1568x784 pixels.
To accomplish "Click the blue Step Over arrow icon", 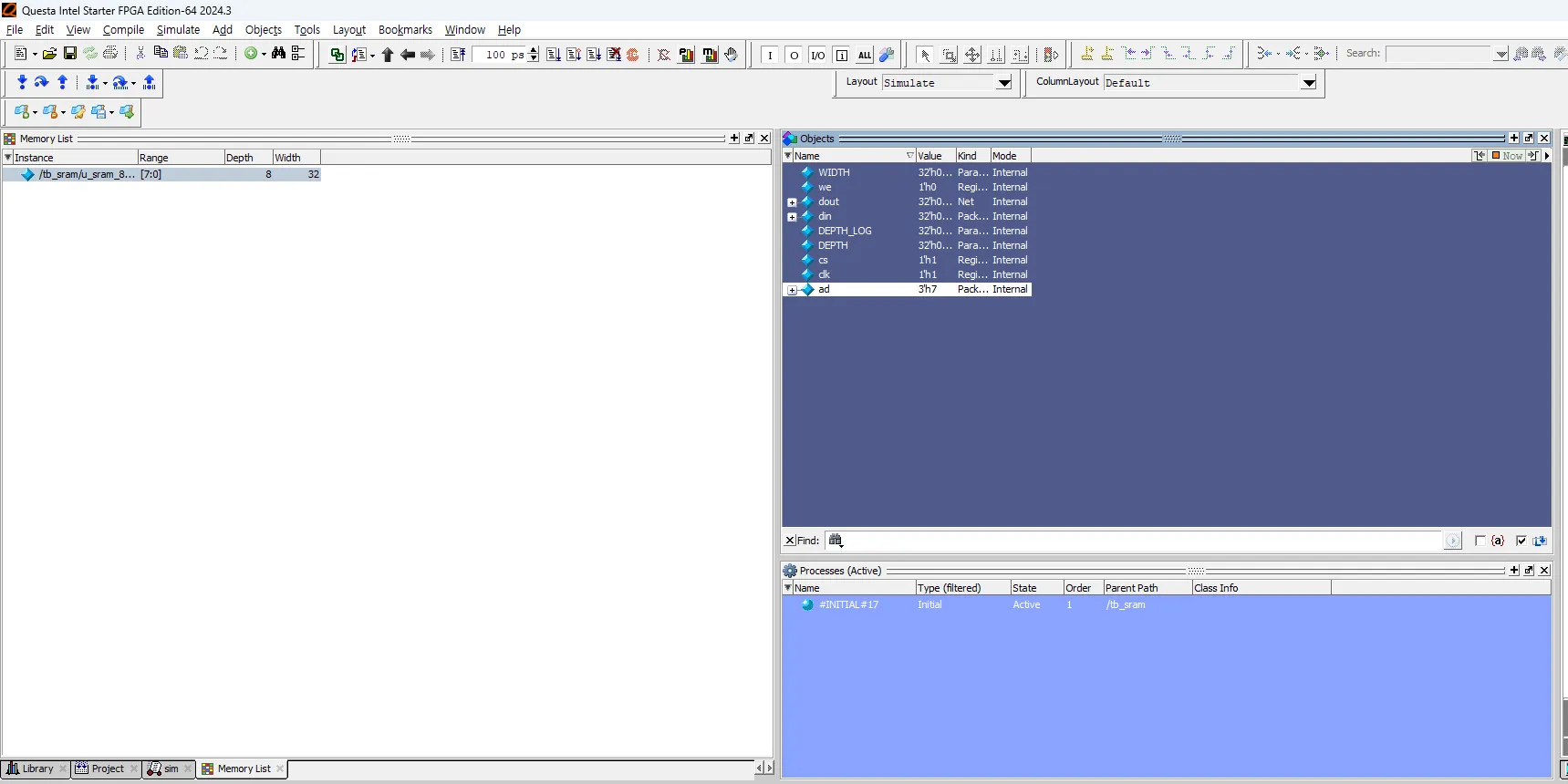I will (42, 83).
